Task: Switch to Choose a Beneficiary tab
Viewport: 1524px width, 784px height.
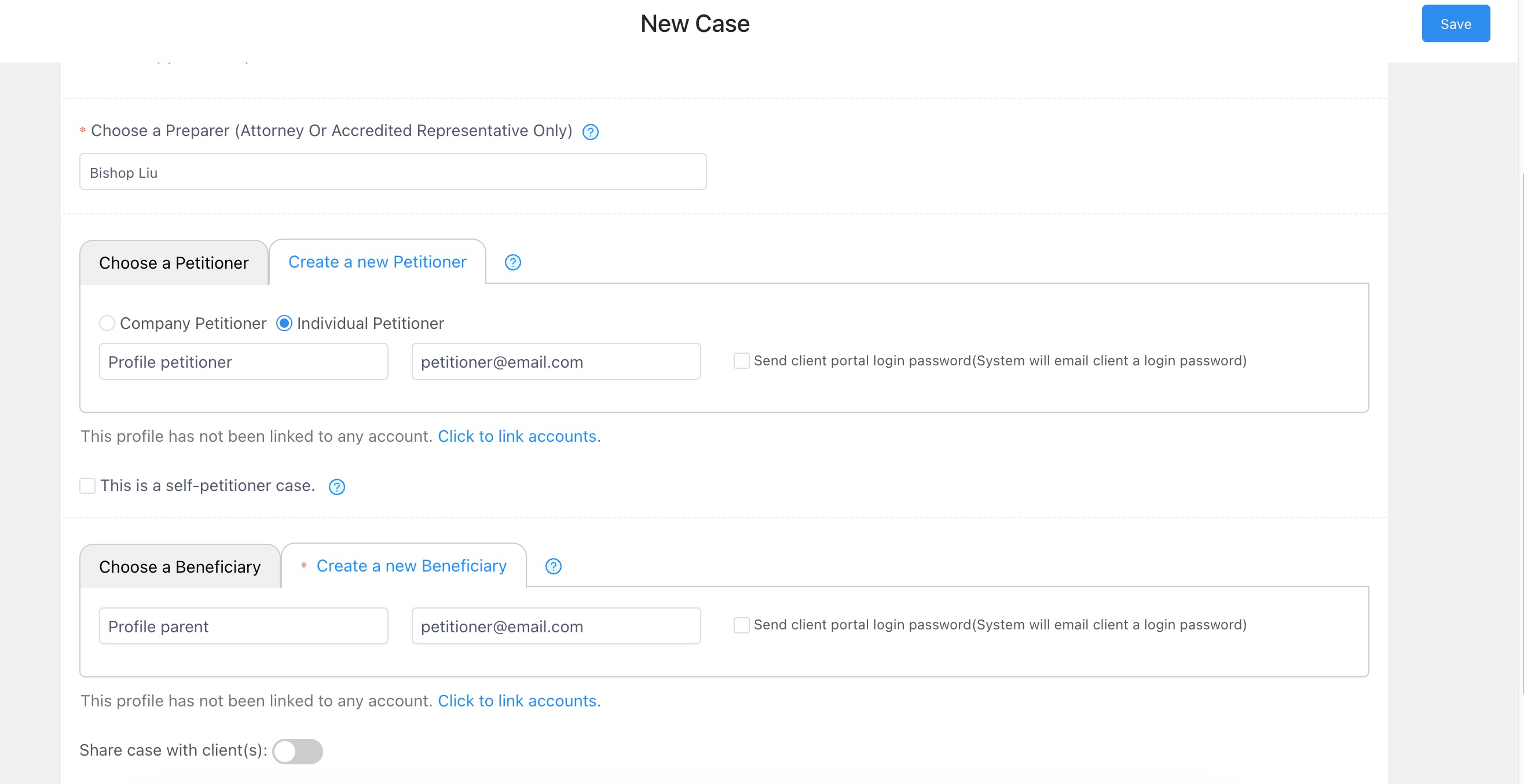Action: (179, 566)
